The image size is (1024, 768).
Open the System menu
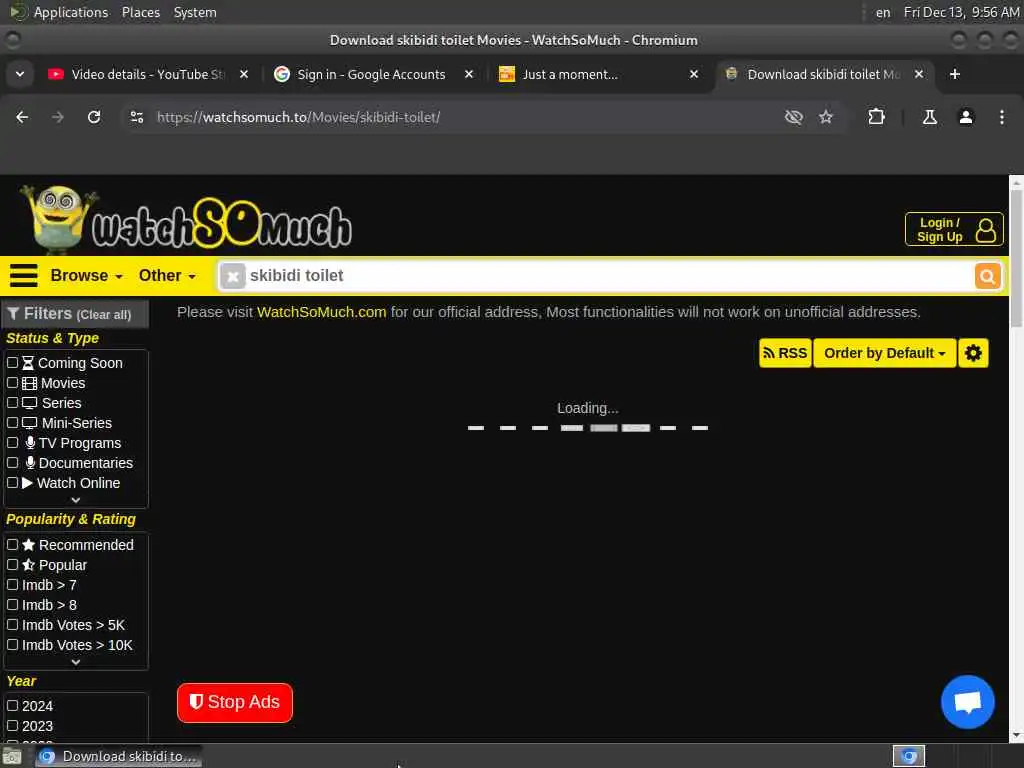tap(195, 12)
